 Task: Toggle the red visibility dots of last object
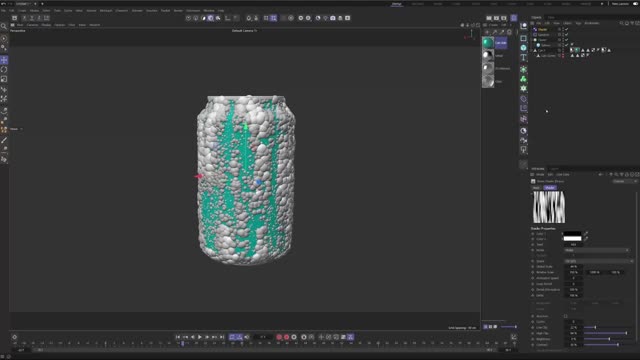(563, 56)
